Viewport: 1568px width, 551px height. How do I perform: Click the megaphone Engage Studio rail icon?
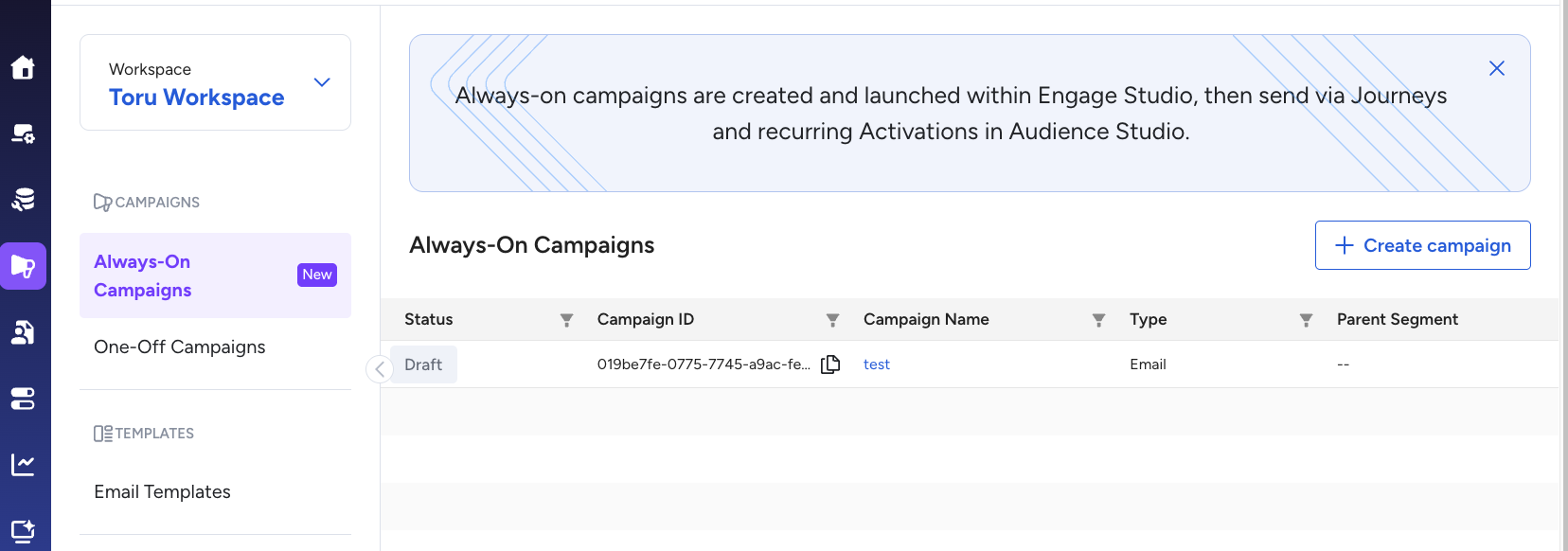coord(23,266)
